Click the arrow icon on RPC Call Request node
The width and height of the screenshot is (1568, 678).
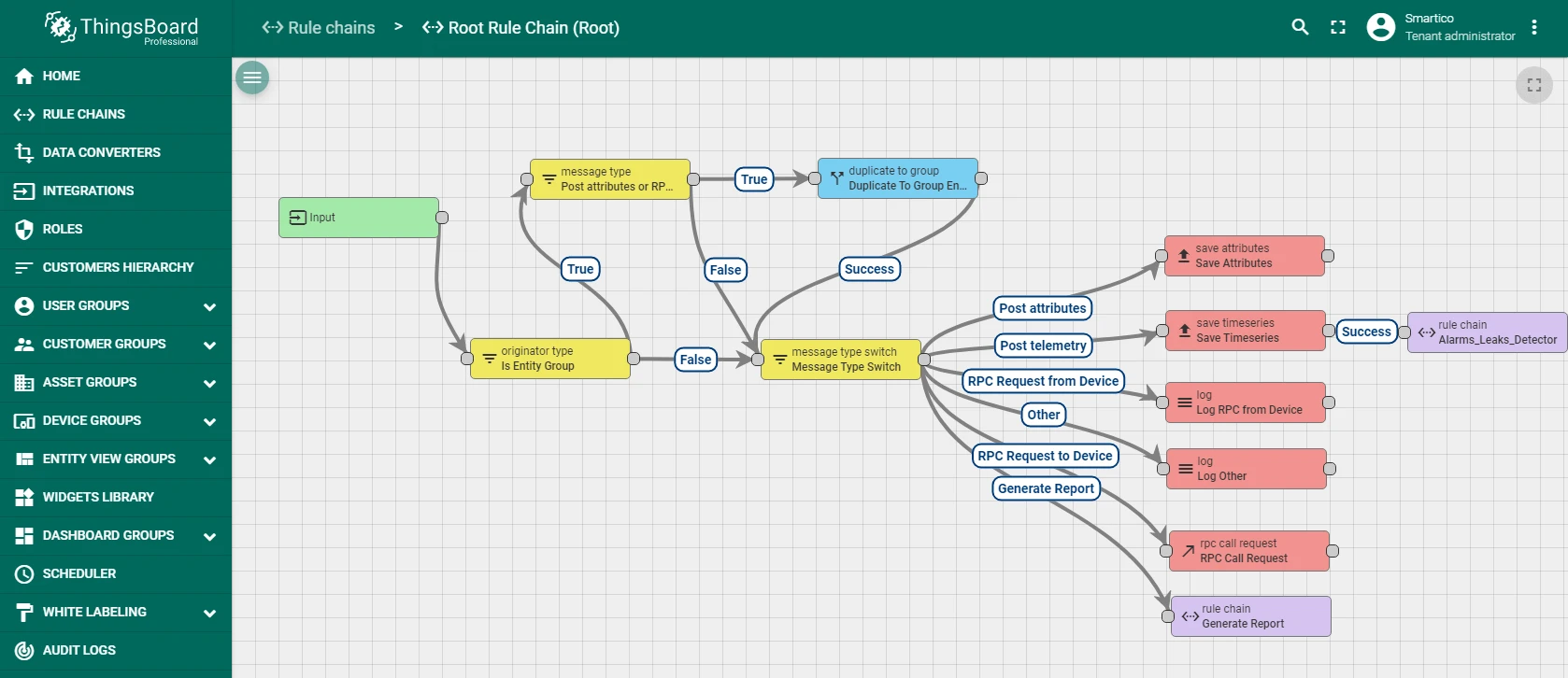(1188, 551)
